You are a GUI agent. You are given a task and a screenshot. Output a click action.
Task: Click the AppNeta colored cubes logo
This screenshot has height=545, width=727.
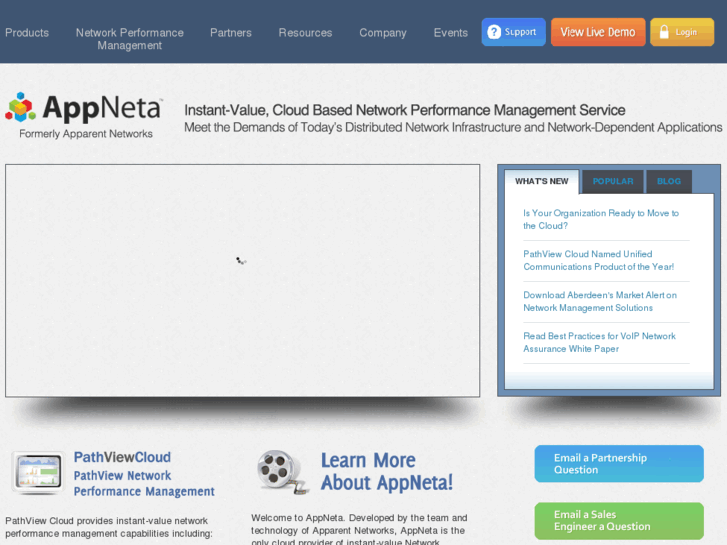[x=20, y=107]
